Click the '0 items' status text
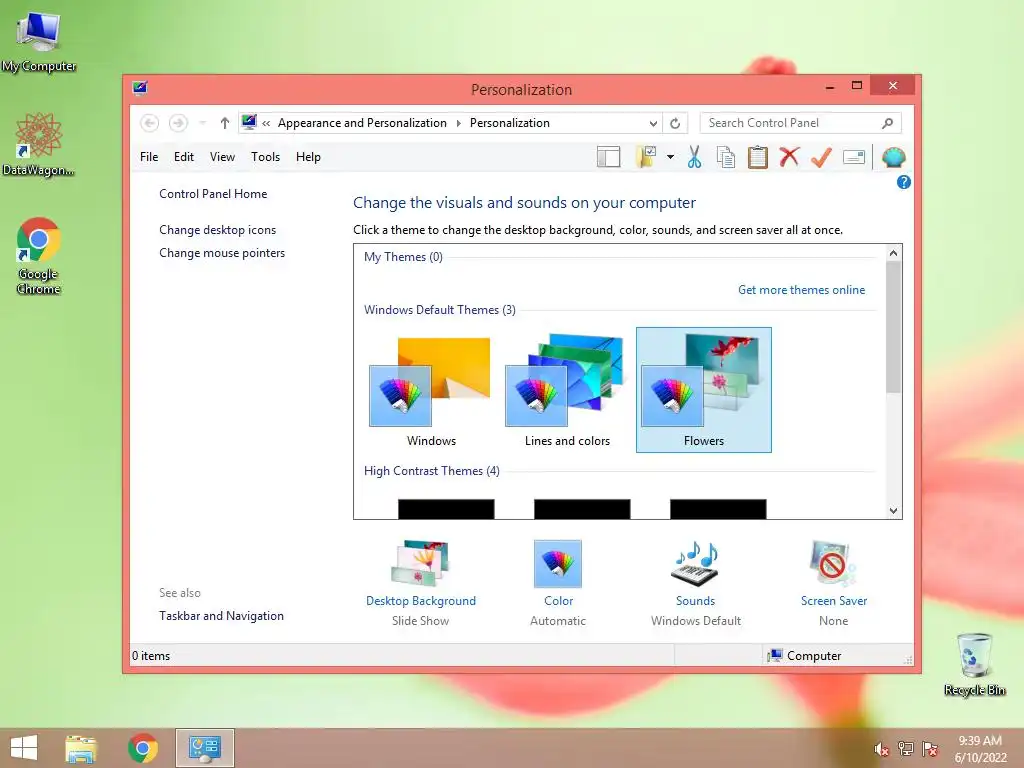1024x768 pixels. pyautogui.click(x=151, y=656)
